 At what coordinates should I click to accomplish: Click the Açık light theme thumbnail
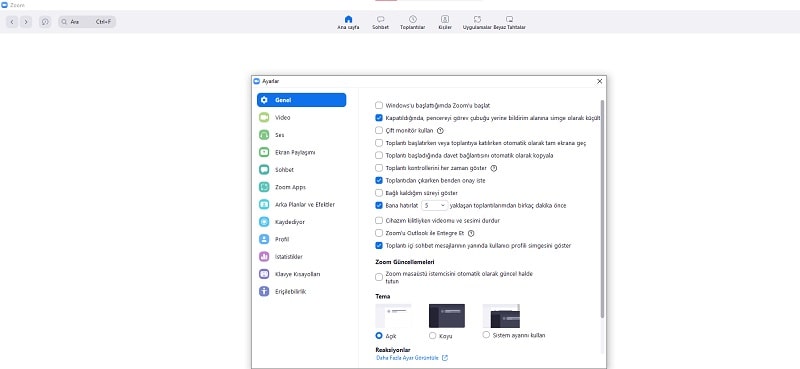tap(393, 315)
